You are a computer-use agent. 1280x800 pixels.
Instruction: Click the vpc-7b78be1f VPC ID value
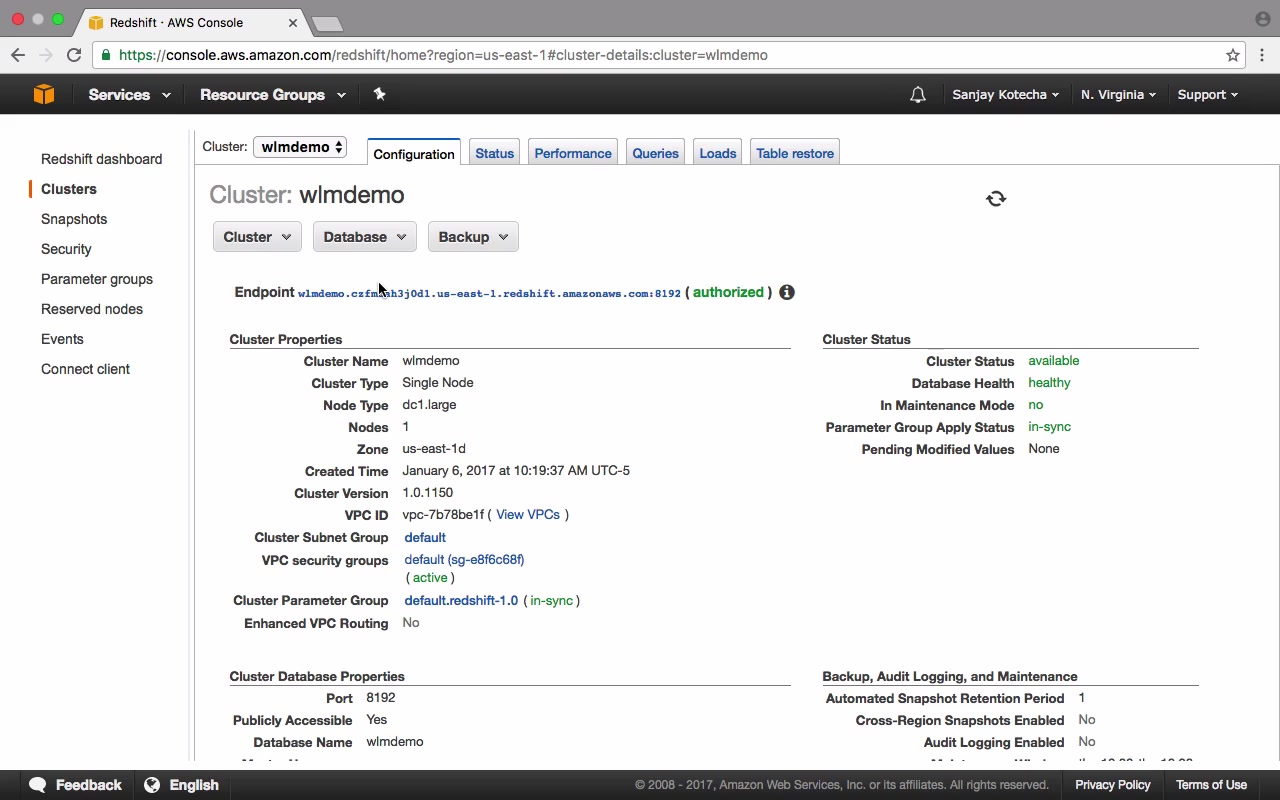pyautogui.click(x=443, y=515)
